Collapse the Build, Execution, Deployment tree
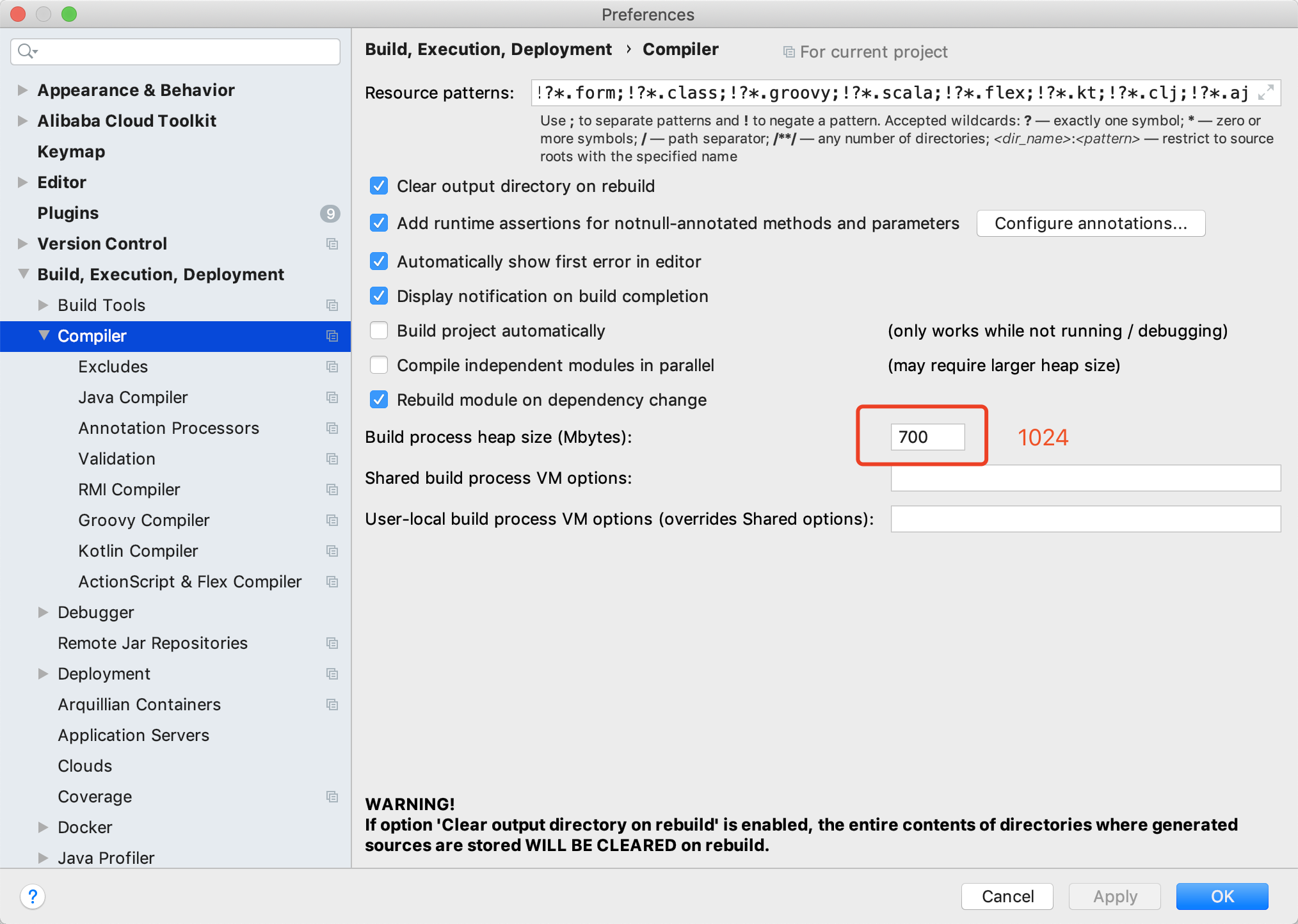The width and height of the screenshot is (1298, 924). tap(24, 274)
